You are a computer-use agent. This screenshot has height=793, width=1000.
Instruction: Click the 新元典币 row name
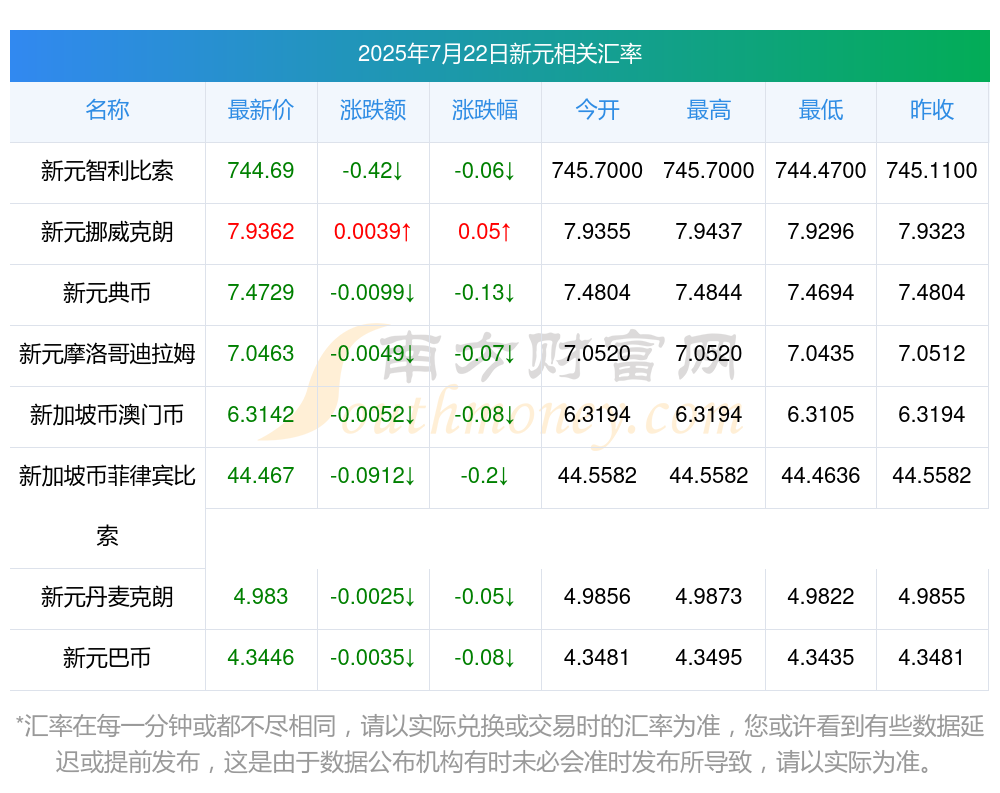coord(107,293)
